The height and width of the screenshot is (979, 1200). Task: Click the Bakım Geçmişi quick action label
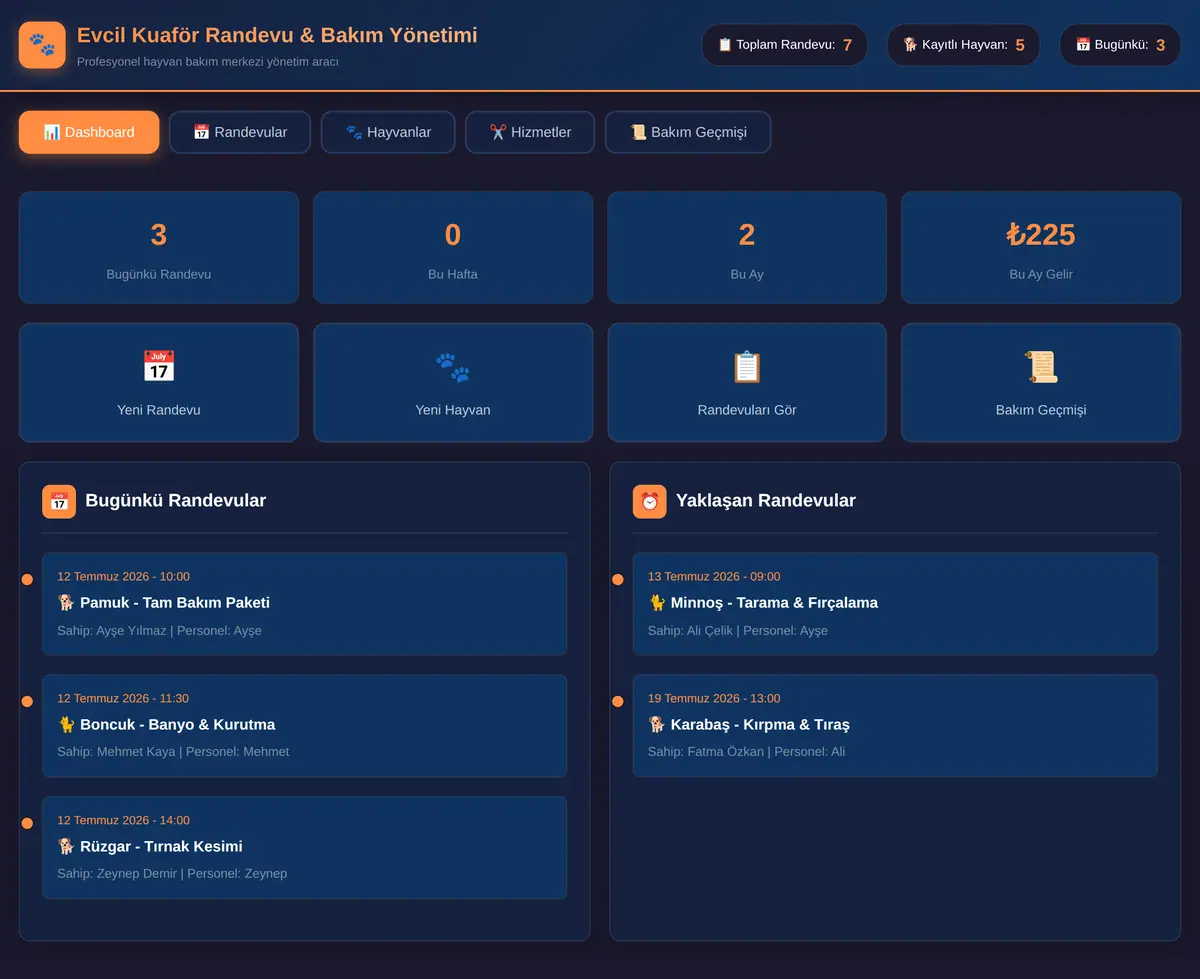tap(1041, 410)
